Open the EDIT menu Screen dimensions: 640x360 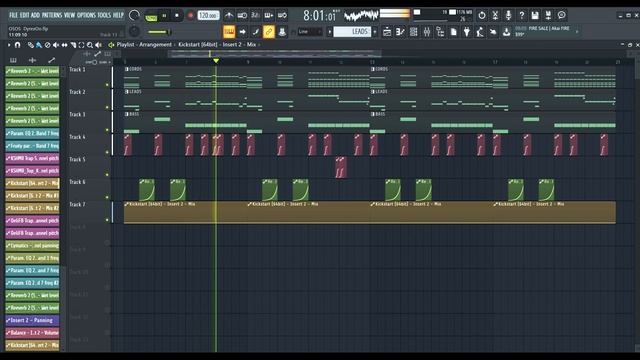pyautogui.click(x=24, y=15)
